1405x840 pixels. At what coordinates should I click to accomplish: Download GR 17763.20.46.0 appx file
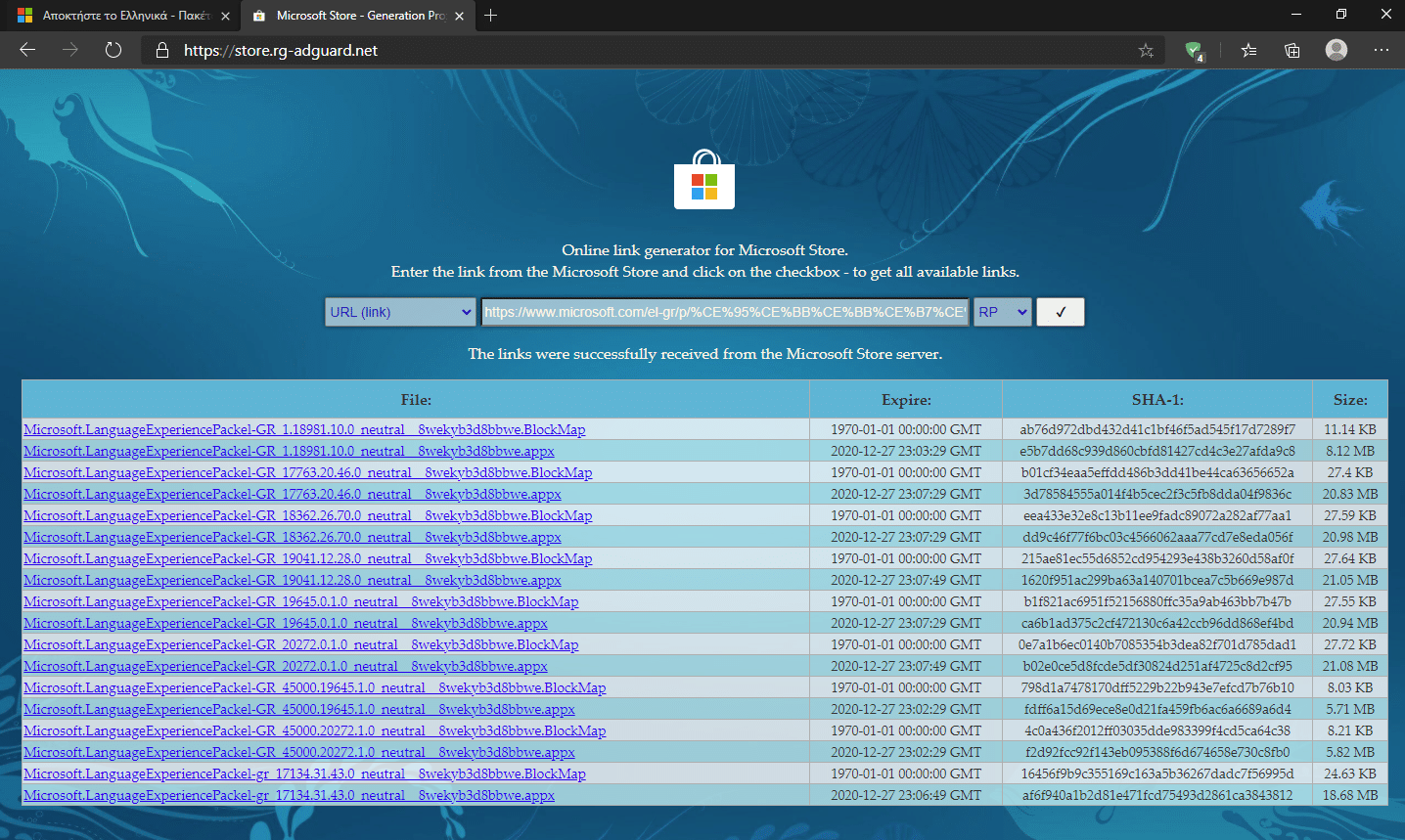tap(293, 494)
